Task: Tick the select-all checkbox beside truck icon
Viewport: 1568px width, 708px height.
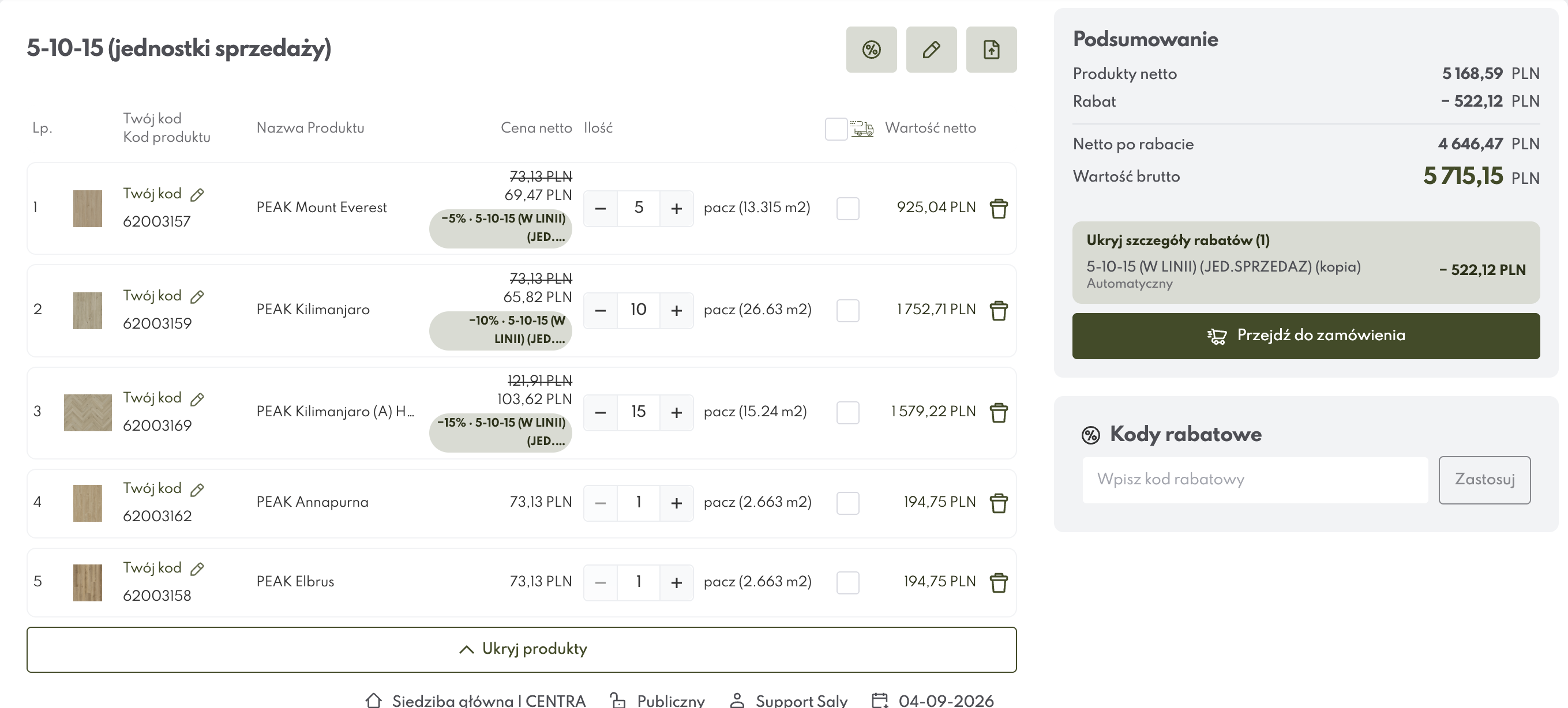Action: click(836, 129)
